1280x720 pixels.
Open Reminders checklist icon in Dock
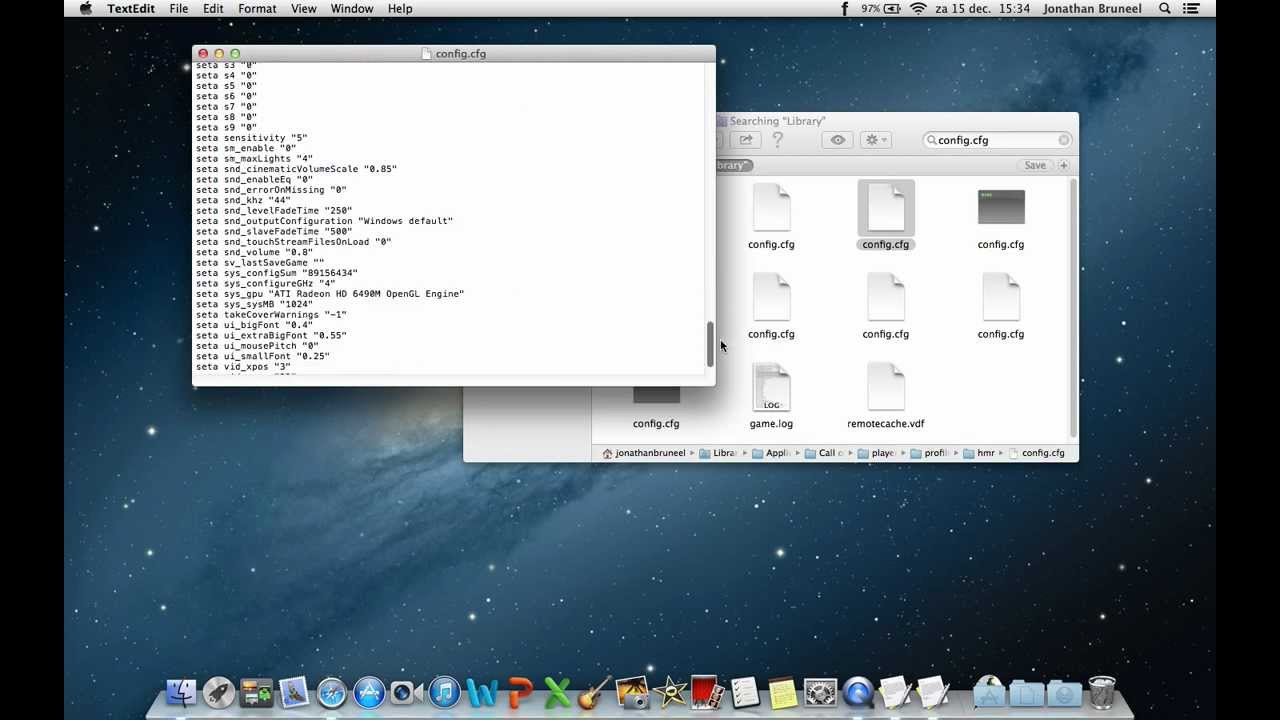(744, 692)
